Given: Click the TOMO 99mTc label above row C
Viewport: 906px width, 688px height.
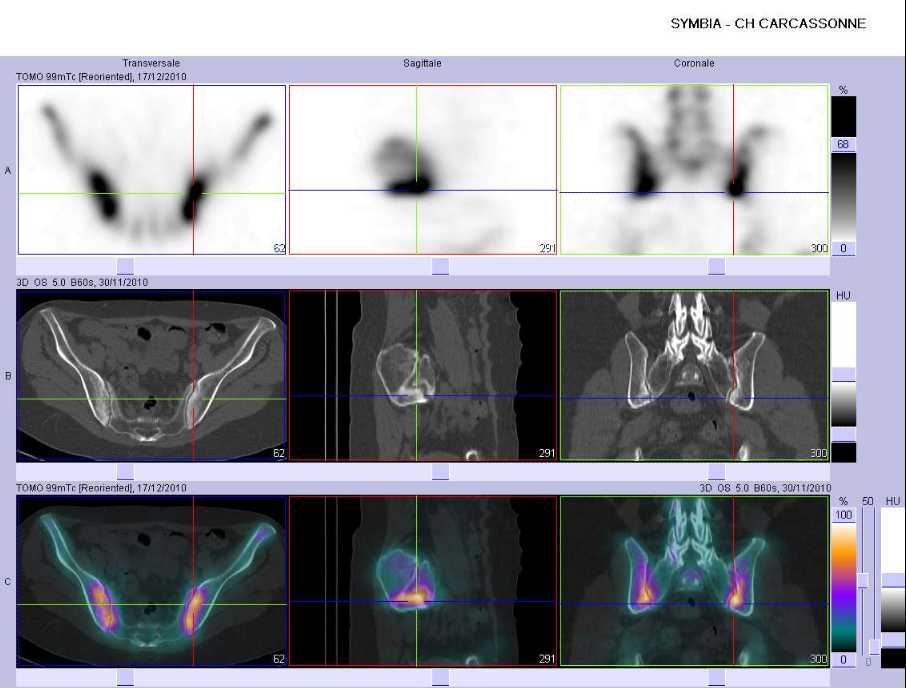Looking at the screenshot, I should [101, 488].
